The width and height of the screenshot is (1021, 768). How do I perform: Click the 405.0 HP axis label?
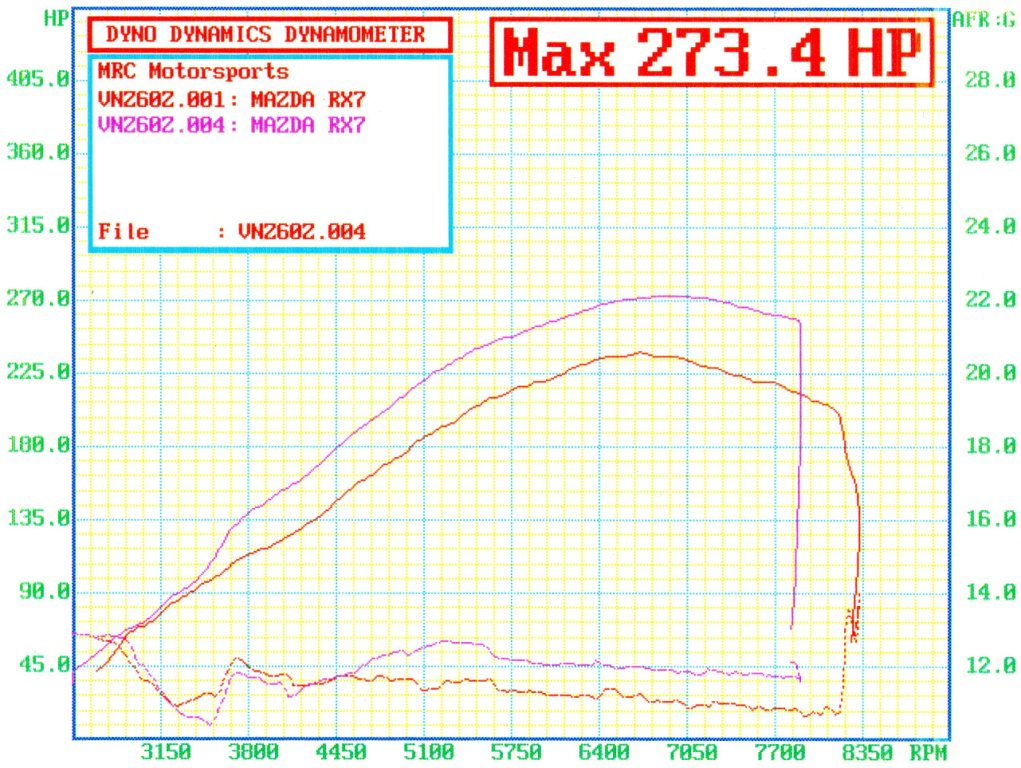click(38, 79)
